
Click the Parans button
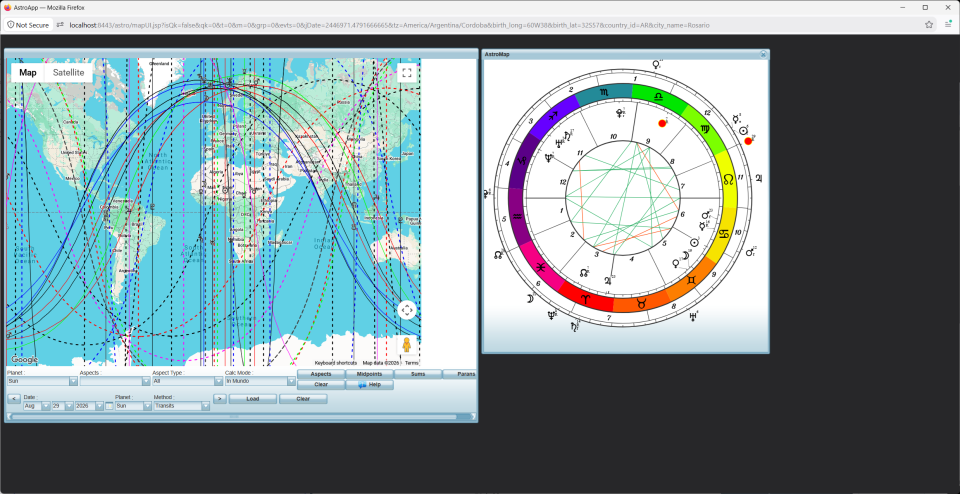[460, 374]
